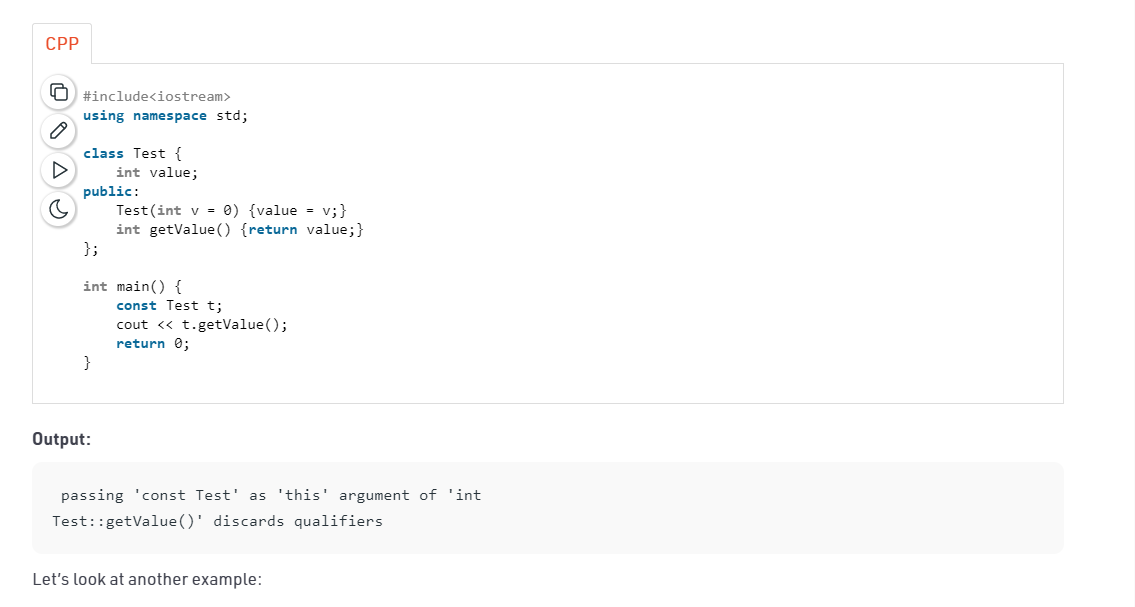
Task: Click the 'using namespace std;' line
Action: [x=165, y=115]
